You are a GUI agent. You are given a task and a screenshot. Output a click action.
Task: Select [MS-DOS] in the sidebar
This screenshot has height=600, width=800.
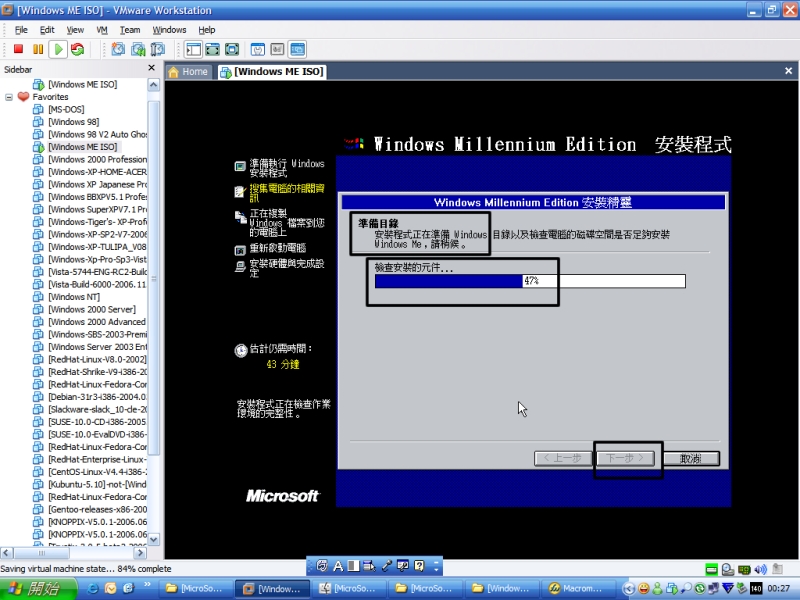click(66, 109)
